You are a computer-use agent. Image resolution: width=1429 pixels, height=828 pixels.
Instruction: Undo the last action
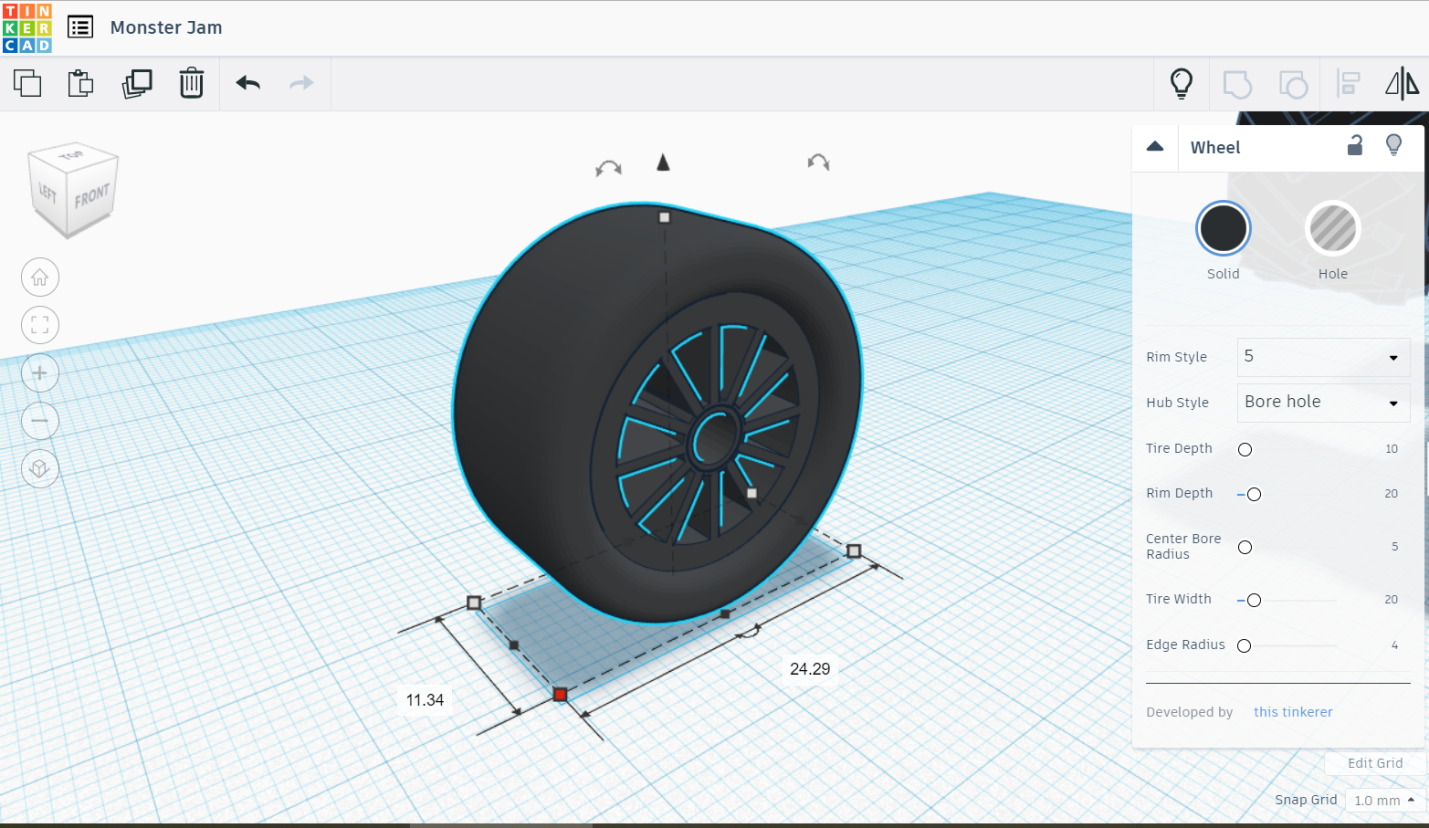(x=248, y=83)
